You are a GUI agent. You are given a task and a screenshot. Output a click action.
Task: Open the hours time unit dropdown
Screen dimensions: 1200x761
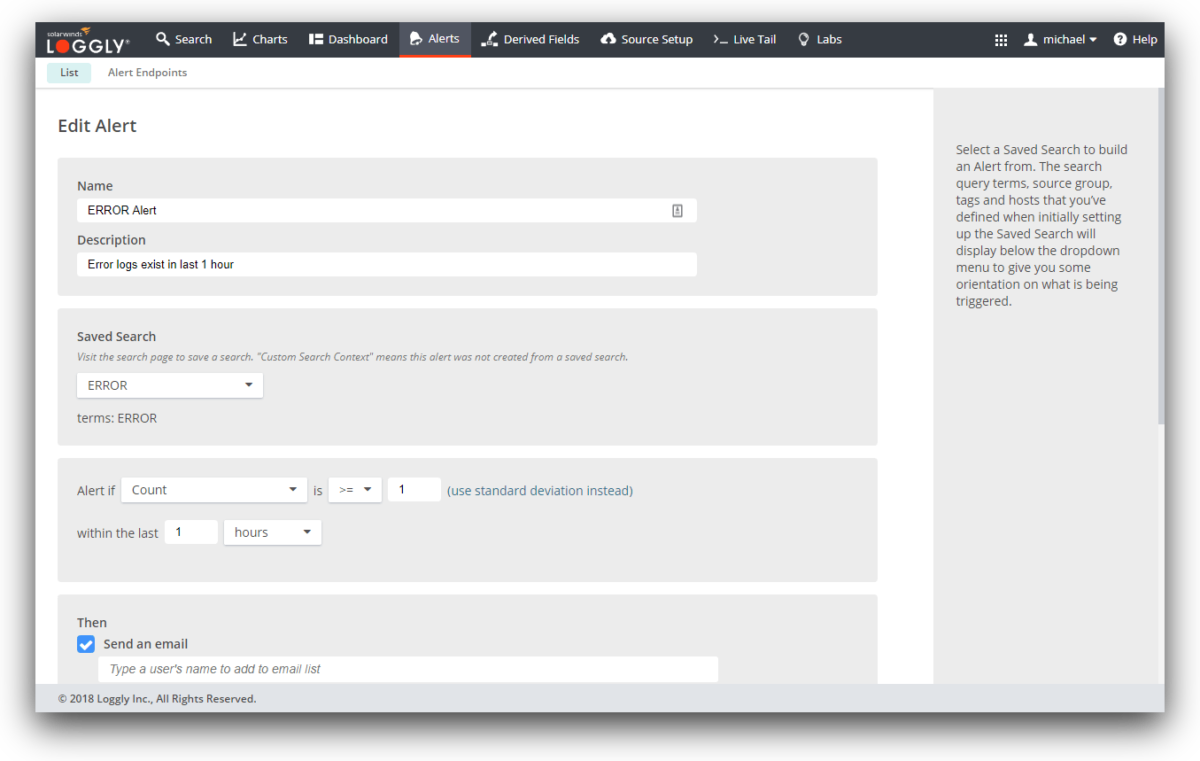pos(271,532)
